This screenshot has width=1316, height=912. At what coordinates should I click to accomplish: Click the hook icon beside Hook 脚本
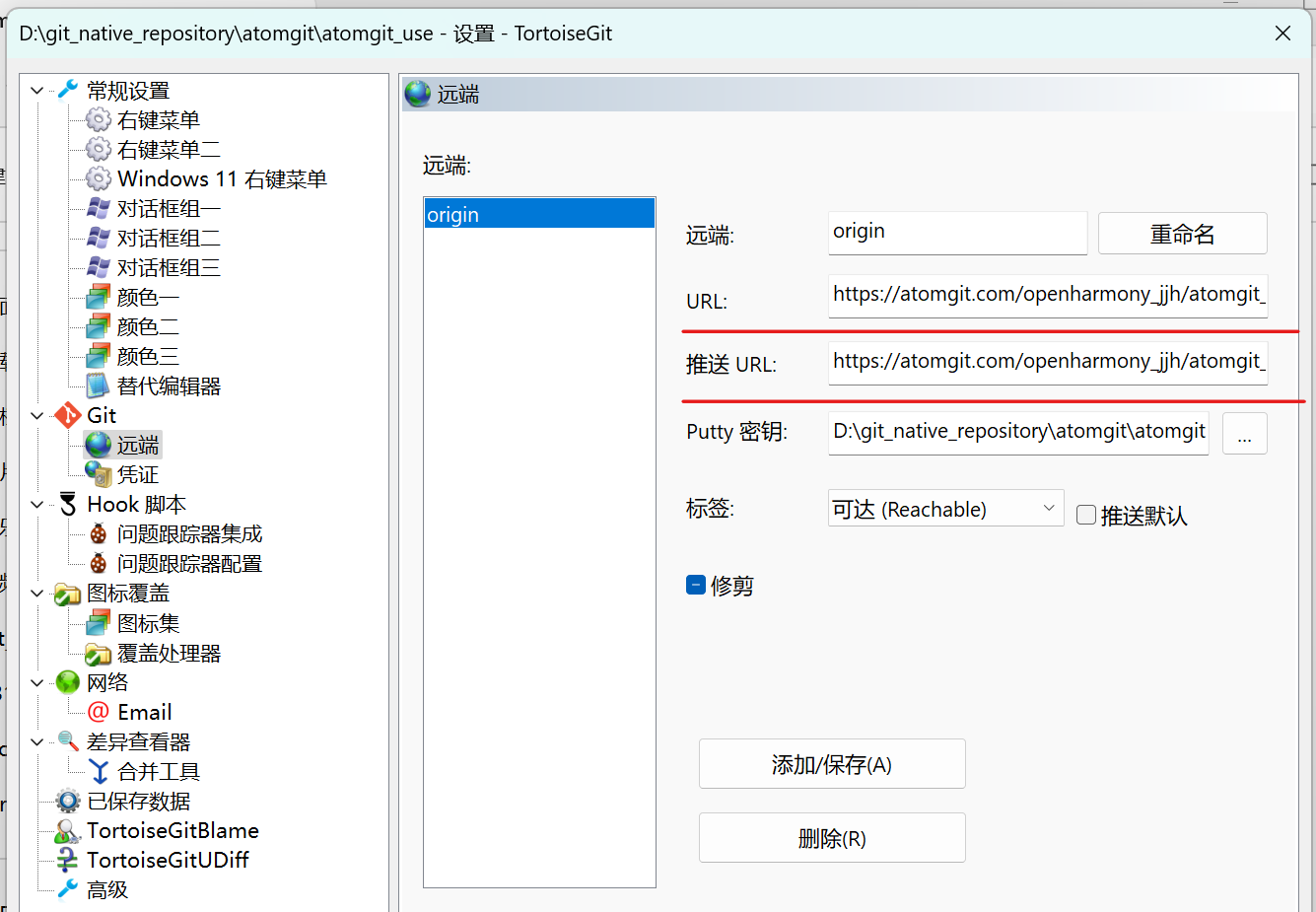[68, 504]
